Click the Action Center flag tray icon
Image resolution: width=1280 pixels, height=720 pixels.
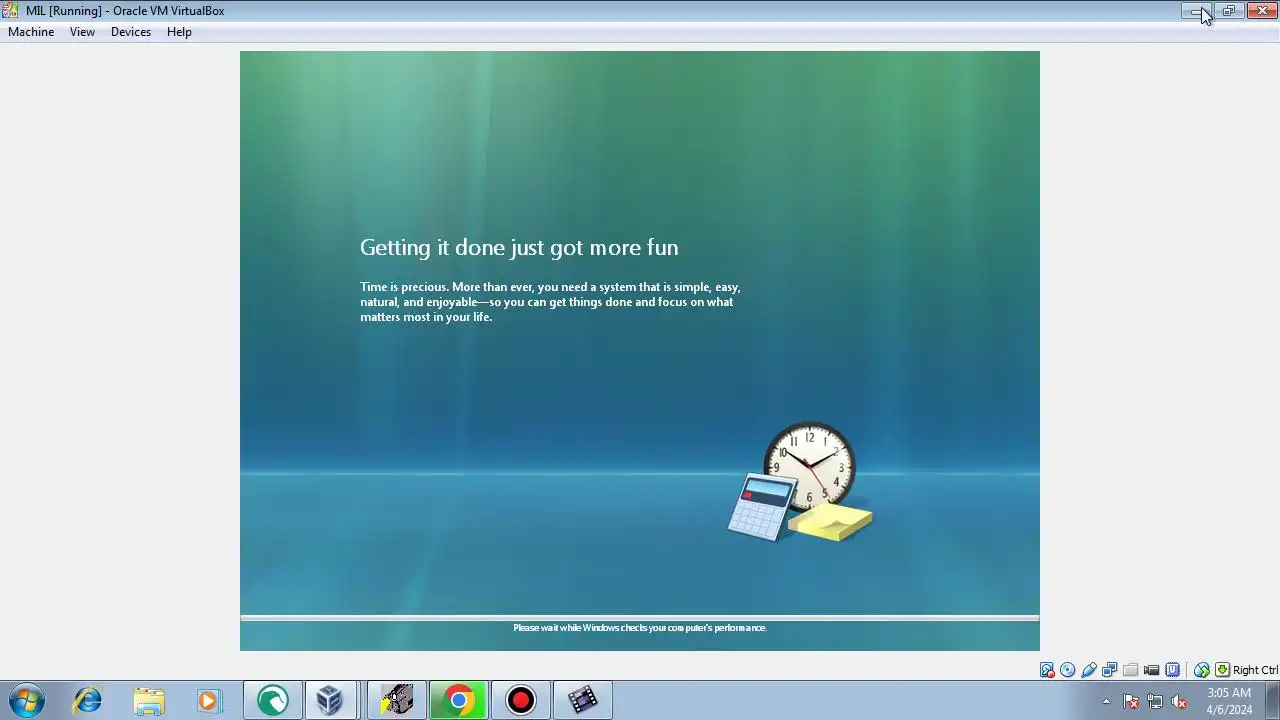coord(1131,701)
